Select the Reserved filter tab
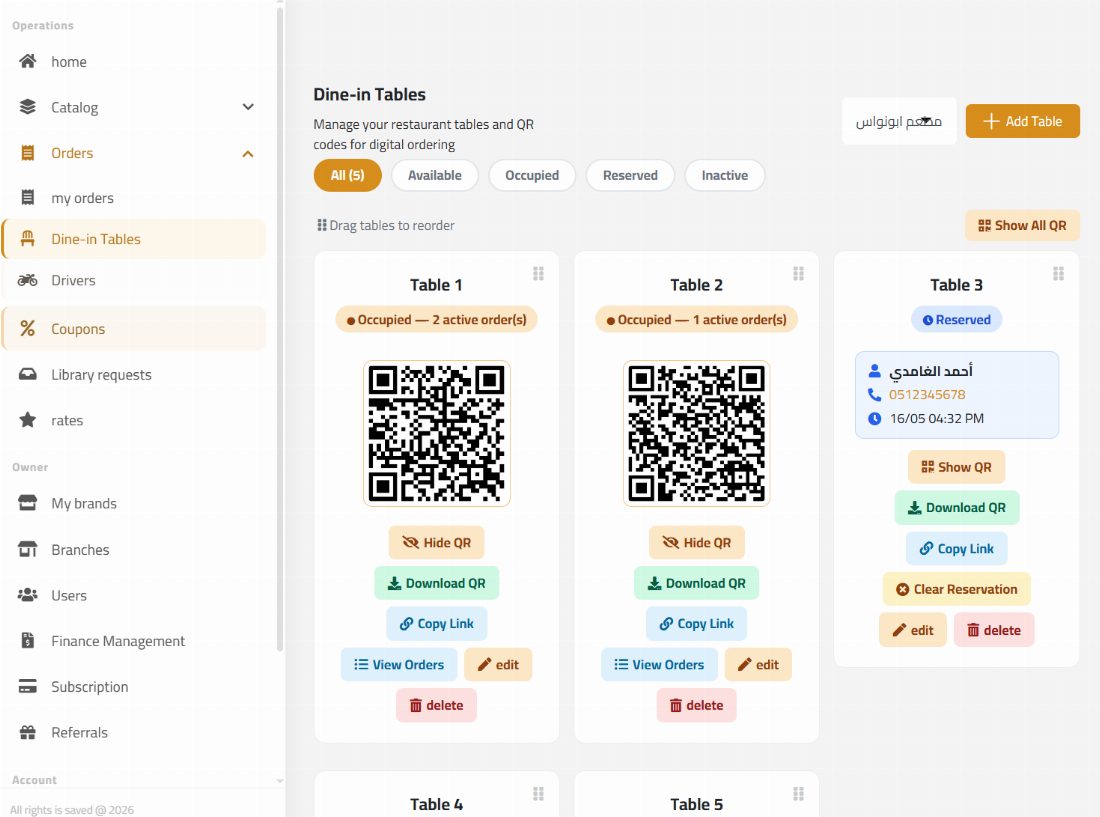Screen dimensions: 1100x817 pyautogui.click(x=630, y=175)
